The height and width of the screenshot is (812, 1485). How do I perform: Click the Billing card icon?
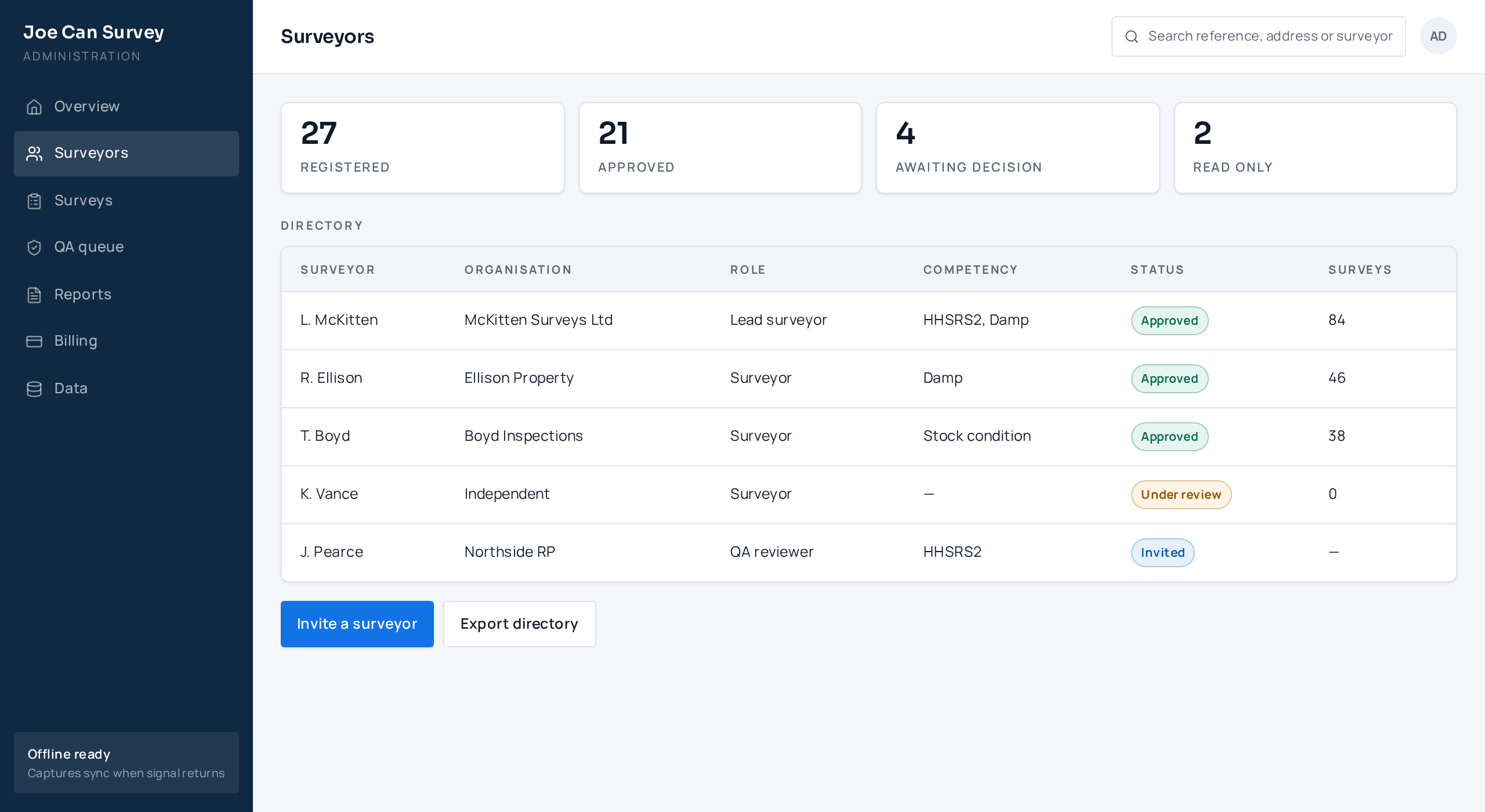coord(34,342)
